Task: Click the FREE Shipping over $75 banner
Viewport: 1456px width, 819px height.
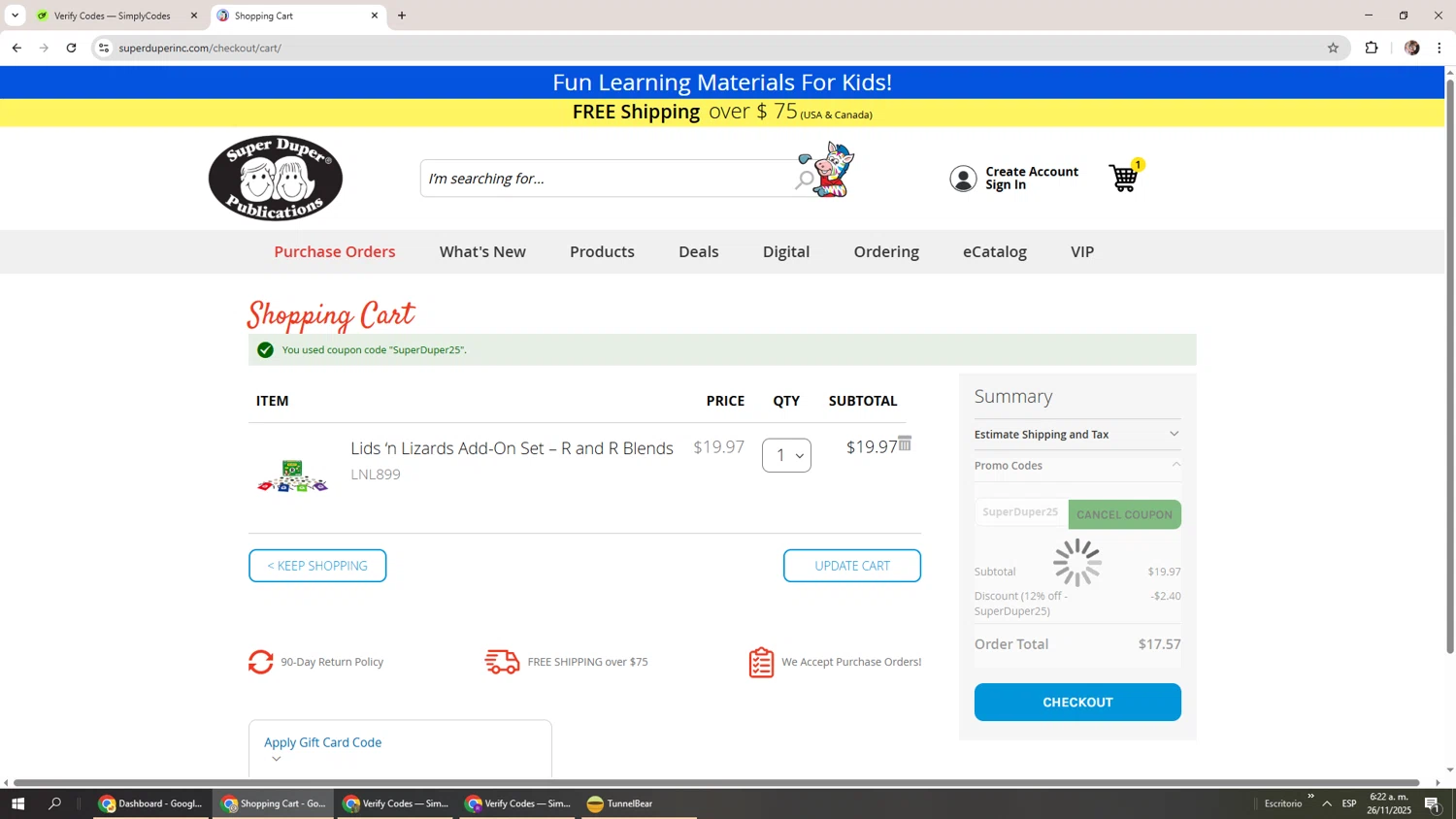Action: pyautogui.click(x=722, y=113)
